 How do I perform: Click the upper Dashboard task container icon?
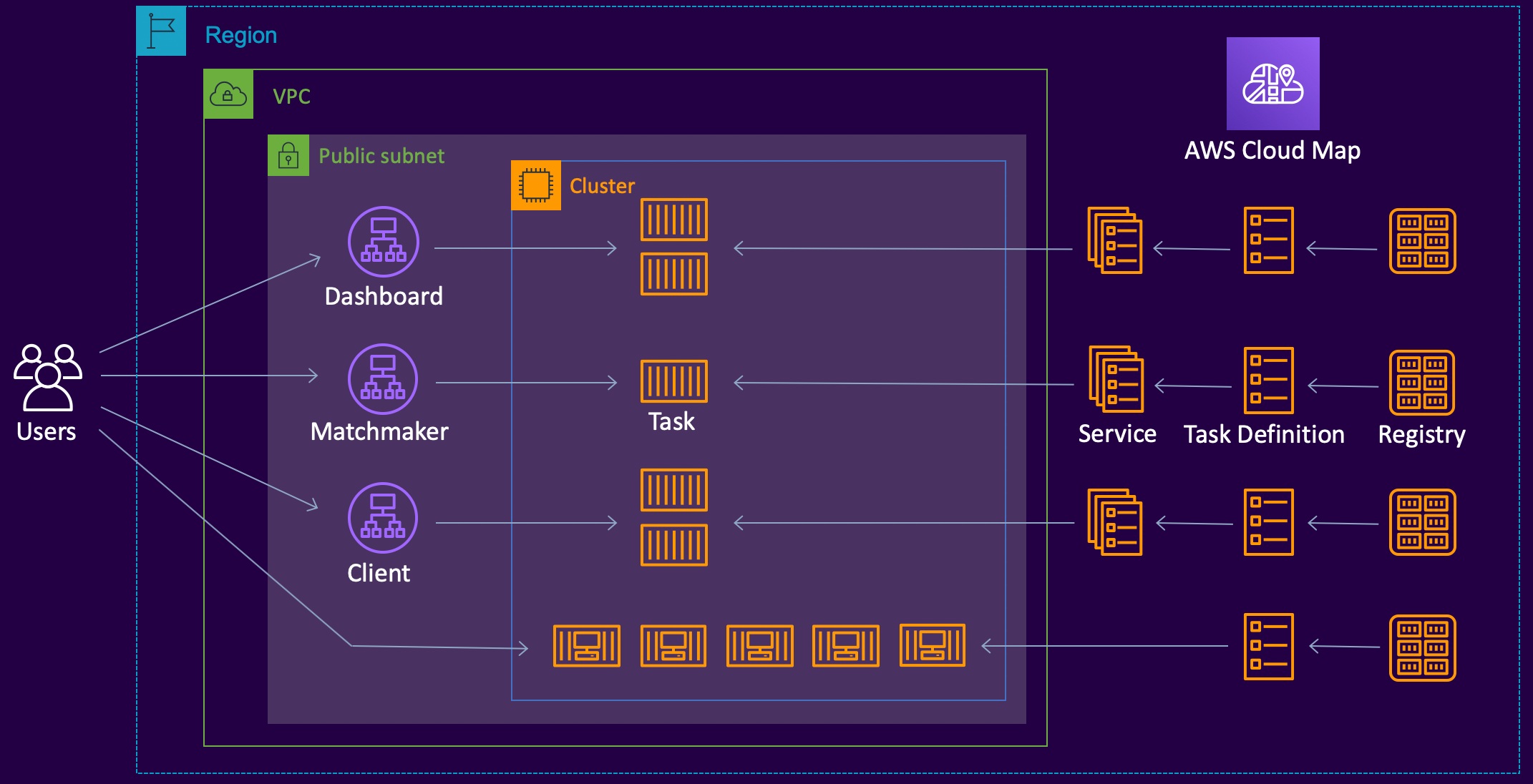point(674,220)
